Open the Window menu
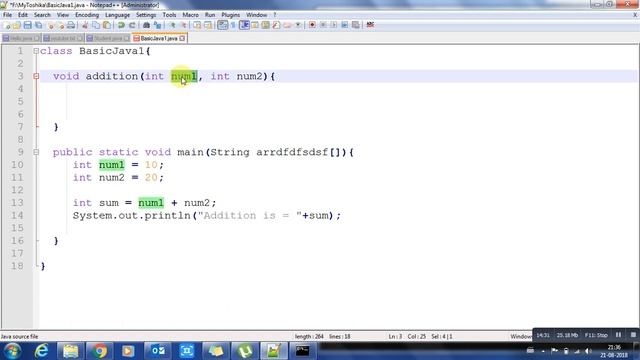The height and width of the screenshot is (360, 640). (256, 15)
